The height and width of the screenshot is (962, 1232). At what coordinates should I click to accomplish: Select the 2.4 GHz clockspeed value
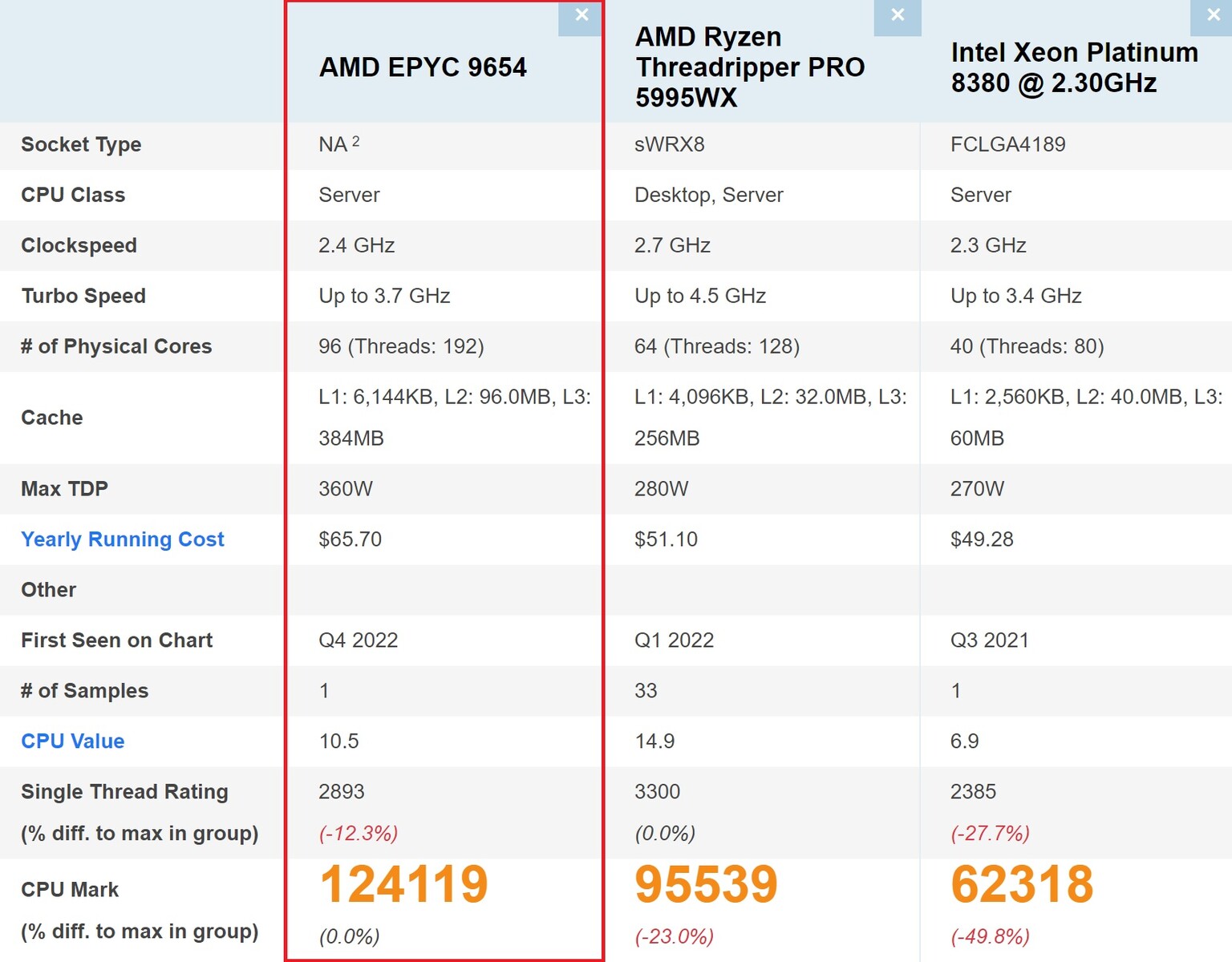pos(356,246)
